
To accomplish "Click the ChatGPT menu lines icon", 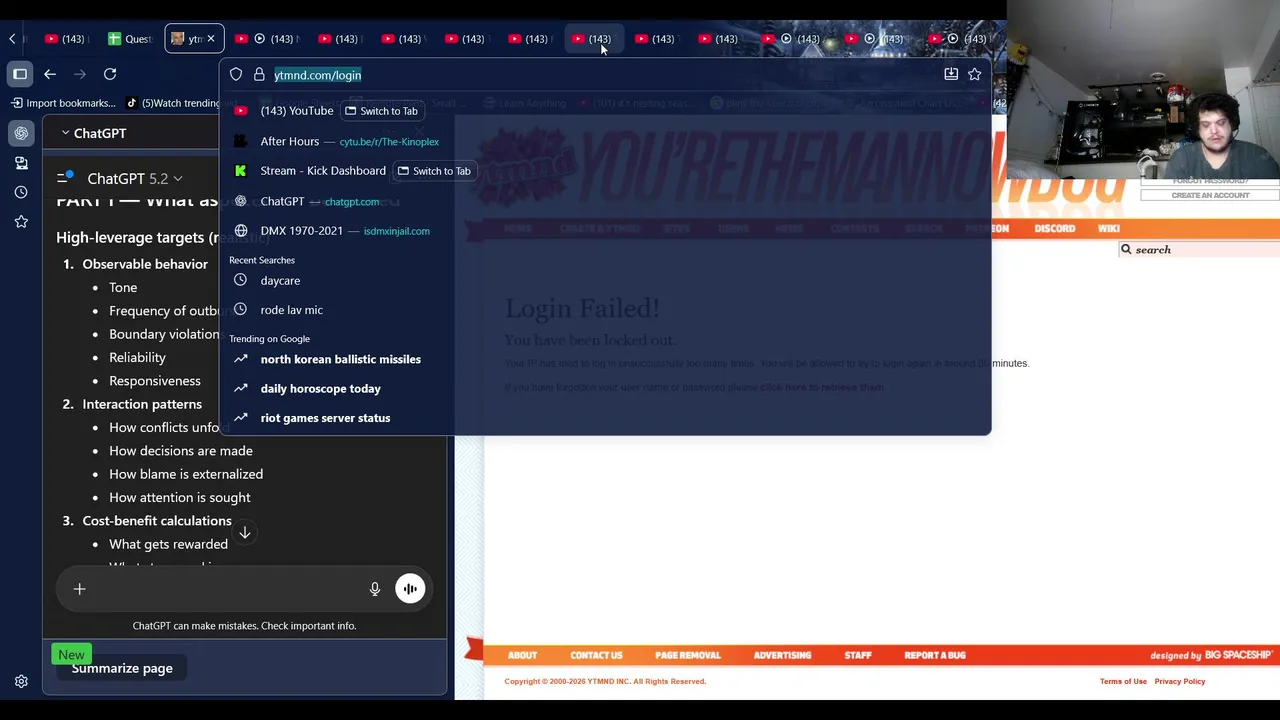I will point(65,178).
